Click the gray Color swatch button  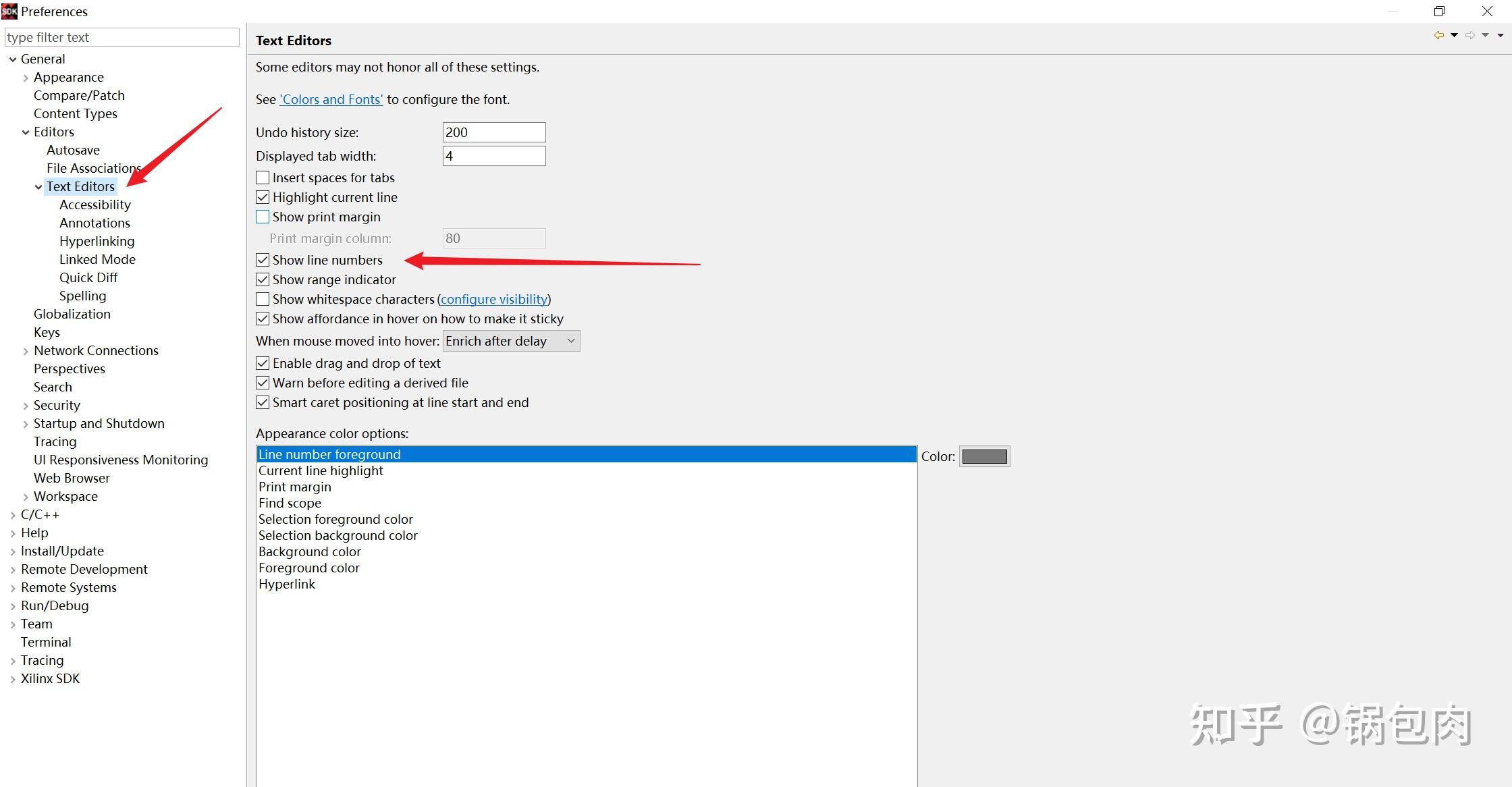click(984, 456)
